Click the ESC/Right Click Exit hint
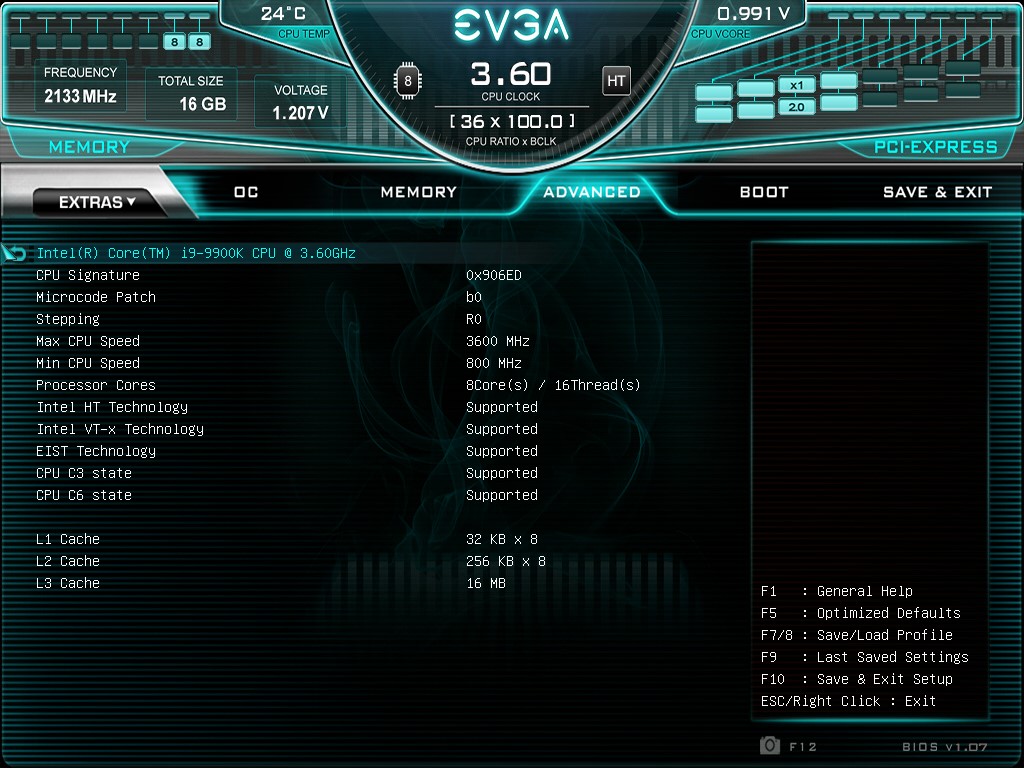The height and width of the screenshot is (768, 1024). [x=848, y=701]
